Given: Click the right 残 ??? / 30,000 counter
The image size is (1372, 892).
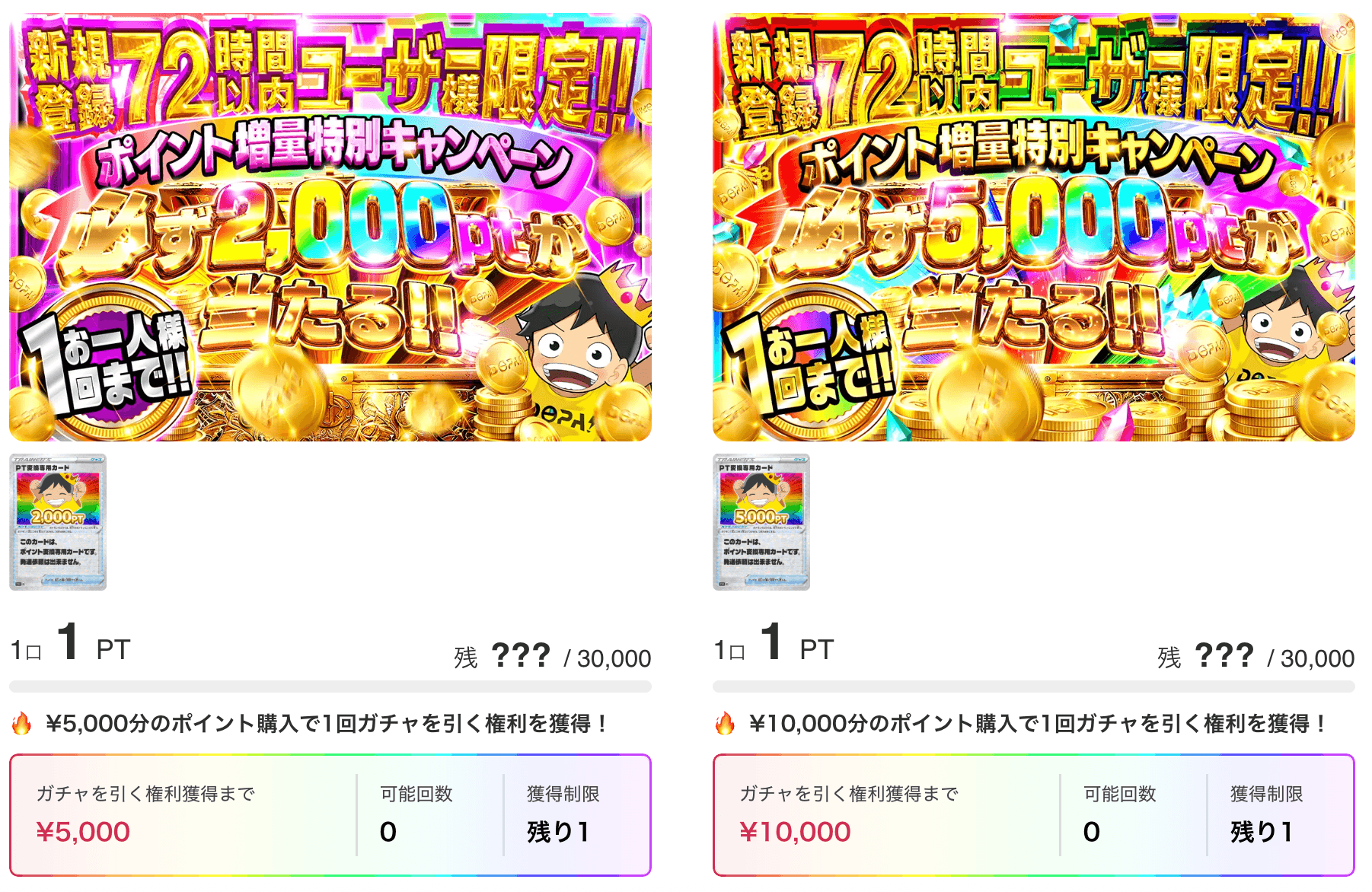Looking at the screenshot, I should 1256,656.
